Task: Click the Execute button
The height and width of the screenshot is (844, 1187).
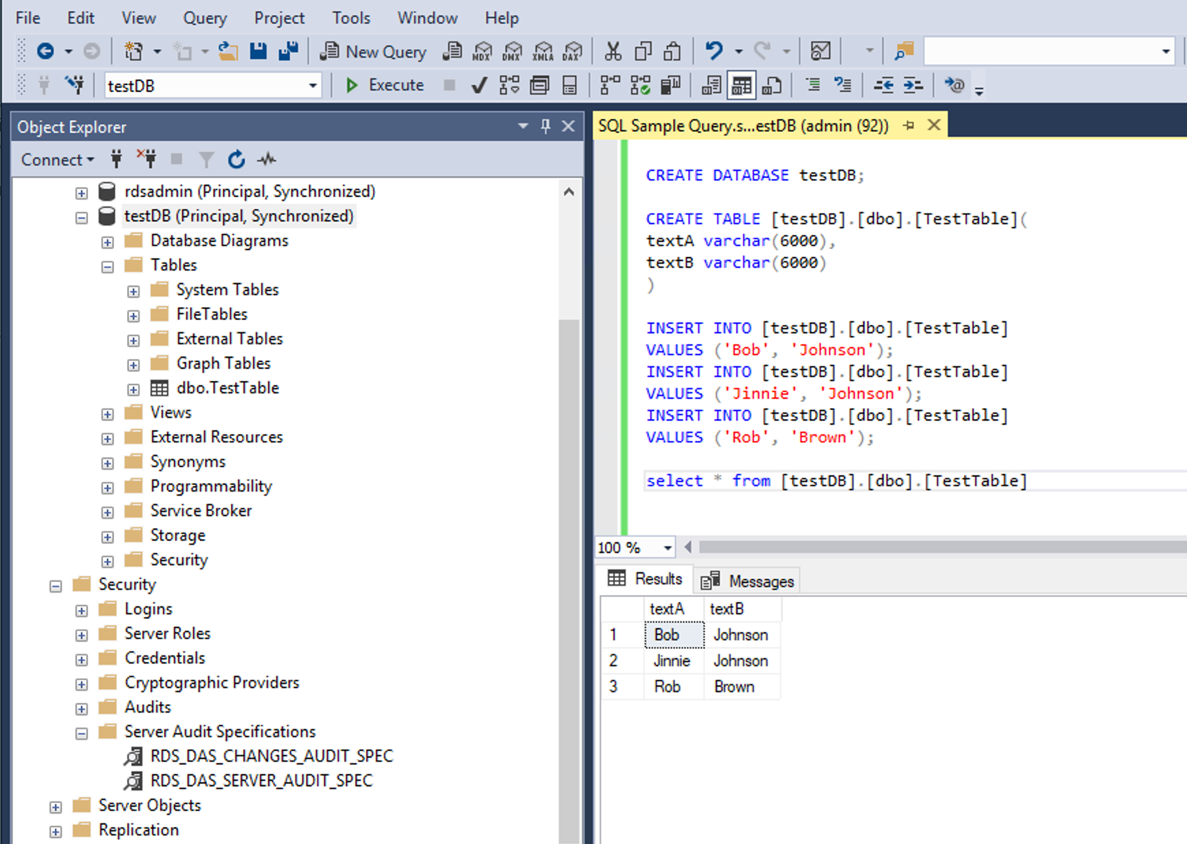Action: pyautogui.click(x=385, y=86)
